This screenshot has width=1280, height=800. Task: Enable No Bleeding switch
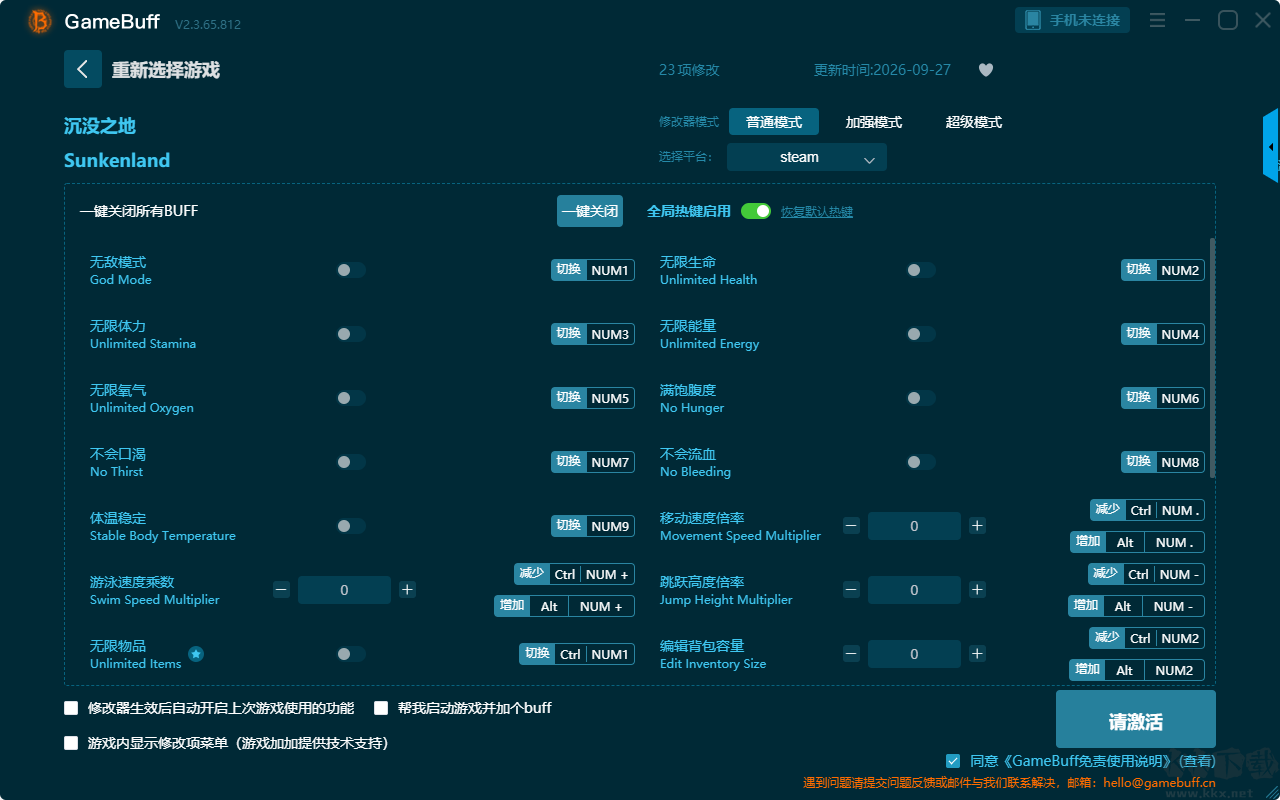click(x=921, y=462)
